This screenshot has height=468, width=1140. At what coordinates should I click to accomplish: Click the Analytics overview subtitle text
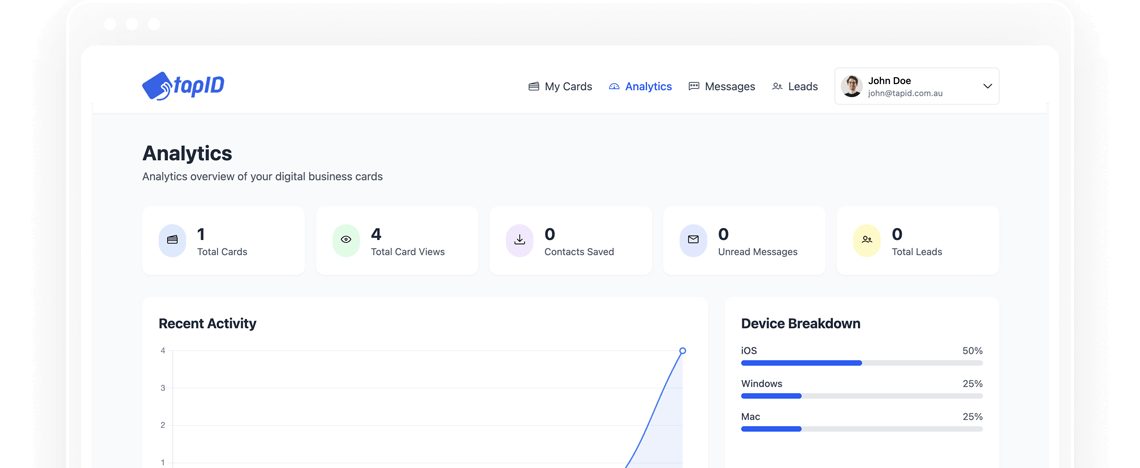(262, 177)
